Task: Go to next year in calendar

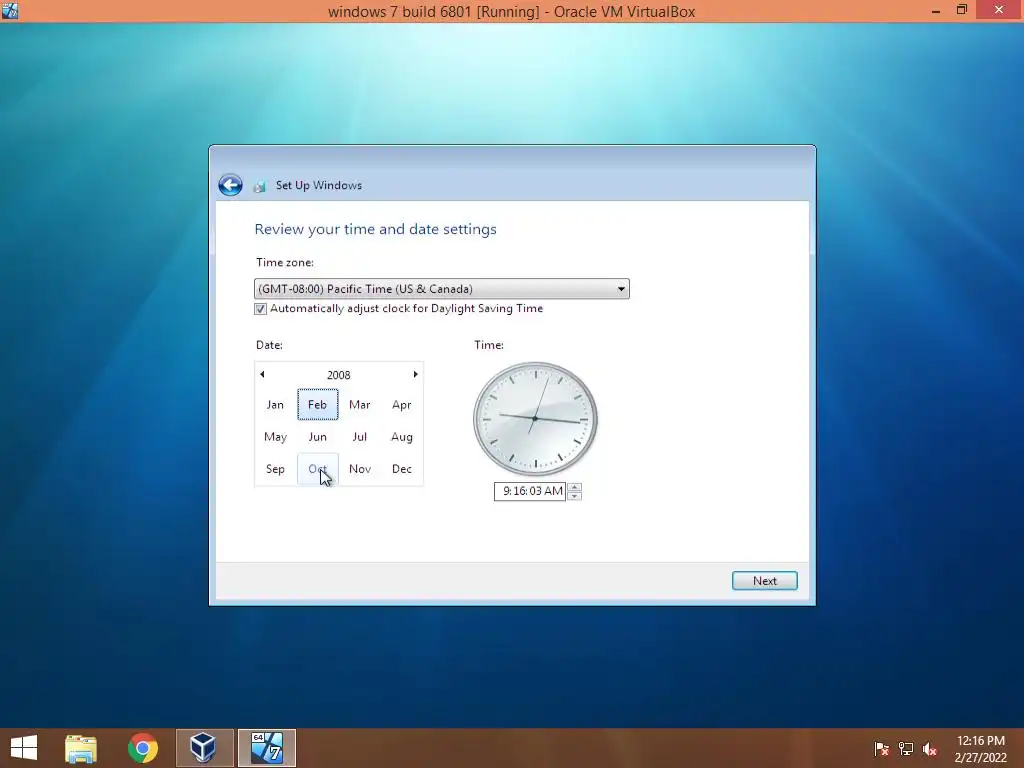Action: [x=415, y=374]
